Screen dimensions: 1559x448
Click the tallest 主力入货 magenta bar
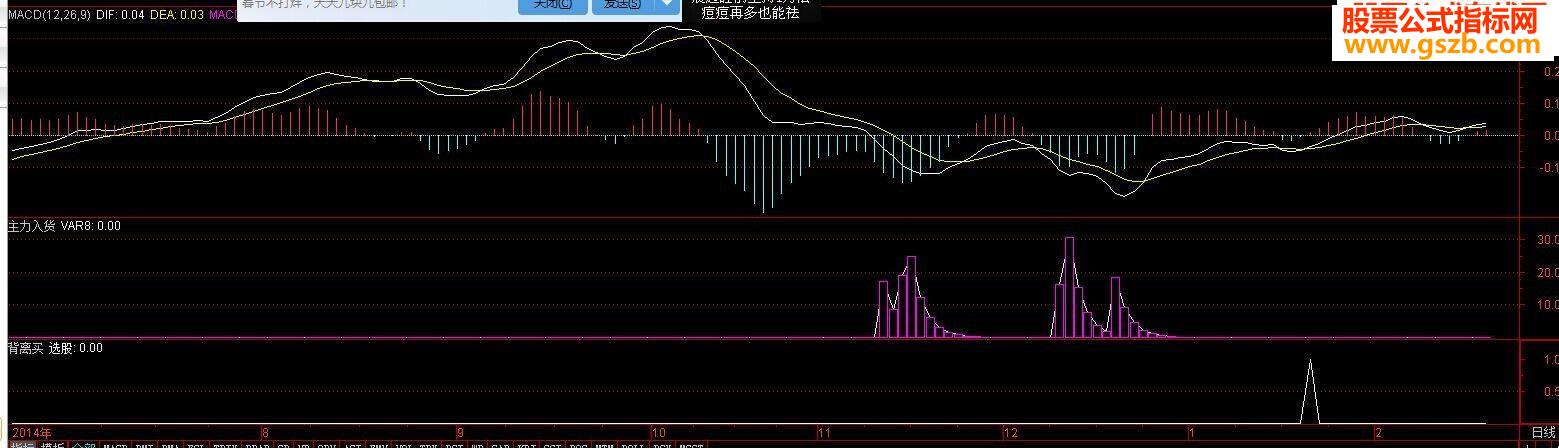coord(1069,287)
